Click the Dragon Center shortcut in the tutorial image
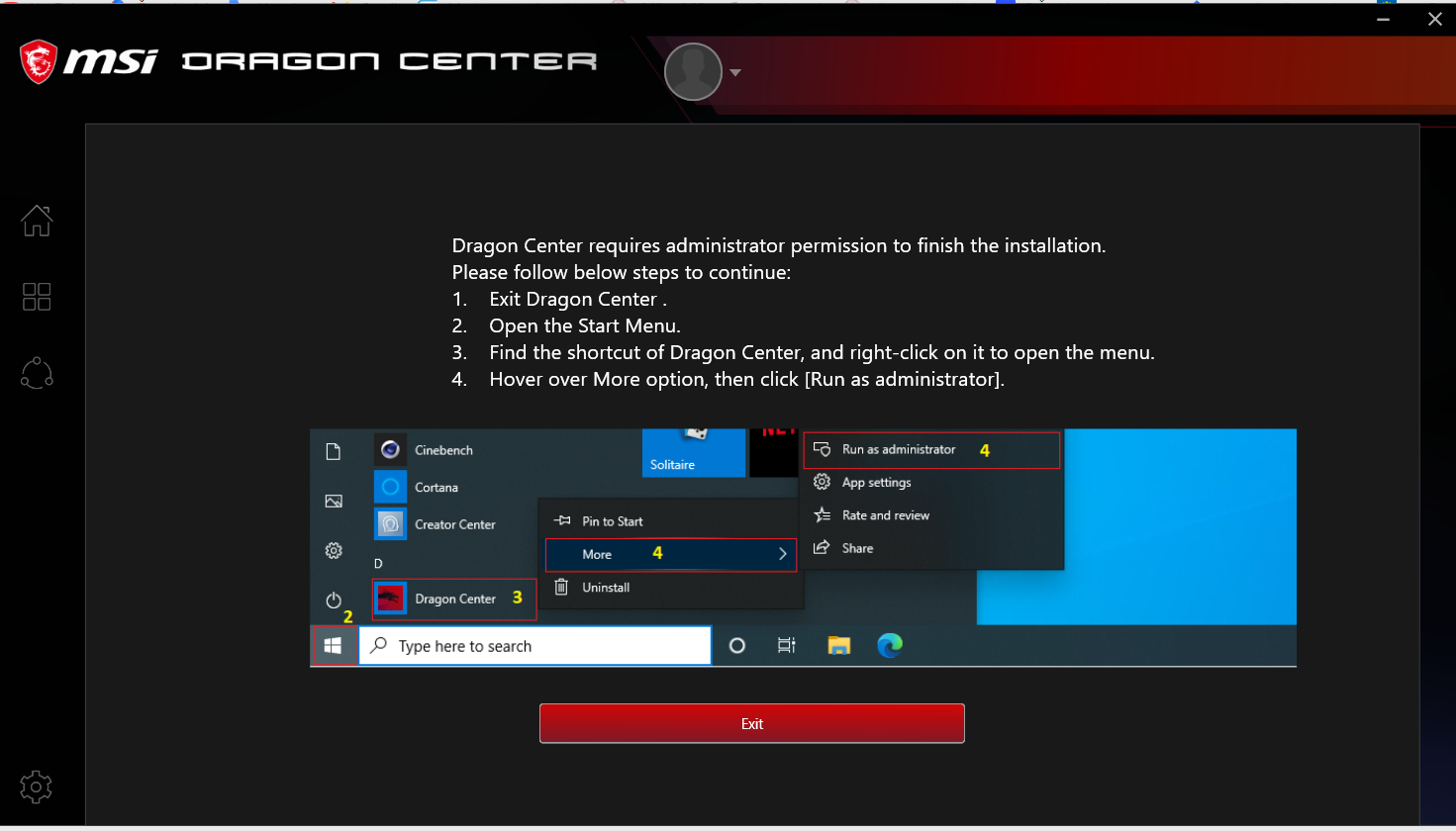This screenshot has width=1456, height=831. 454,599
